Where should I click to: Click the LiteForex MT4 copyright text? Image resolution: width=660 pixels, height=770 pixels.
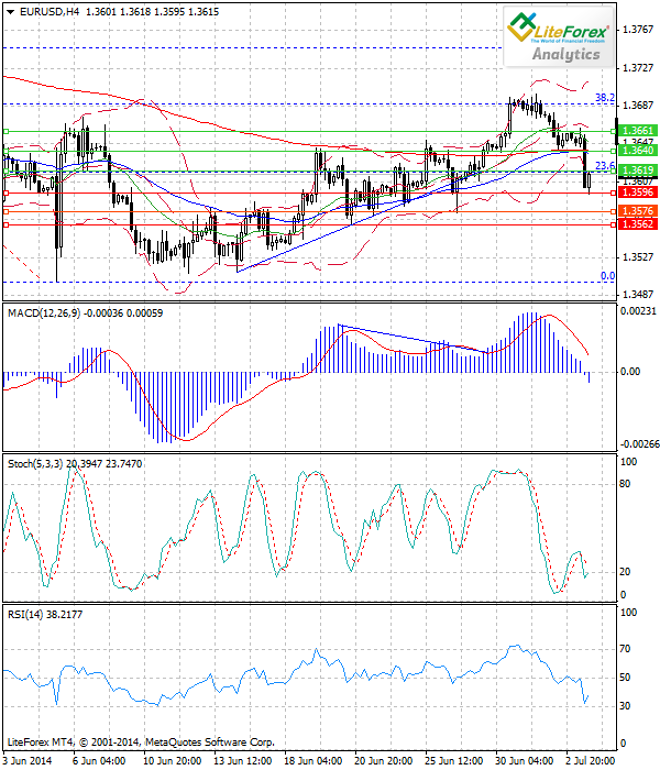[141, 742]
